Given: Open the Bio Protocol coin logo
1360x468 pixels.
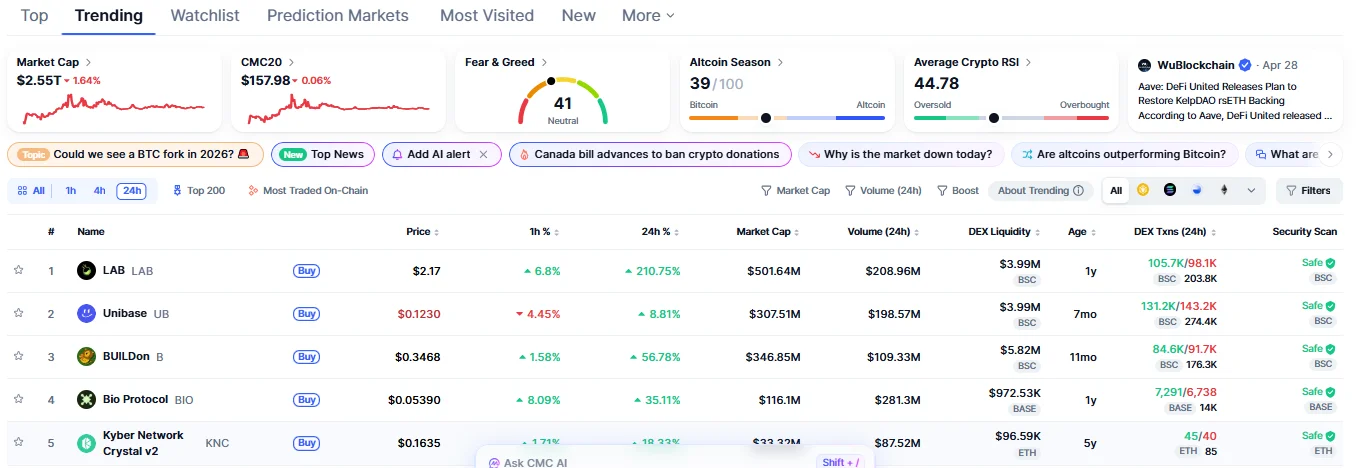Looking at the screenshot, I should coord(87,399).
